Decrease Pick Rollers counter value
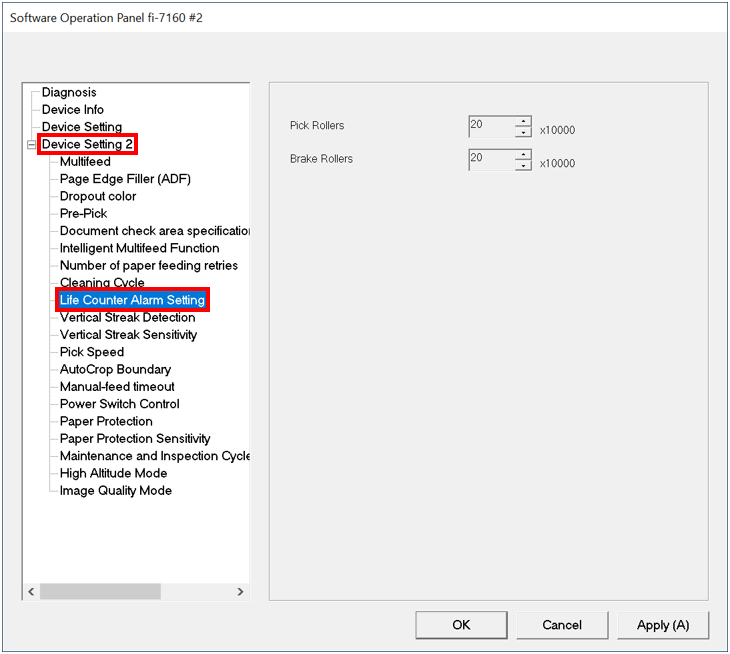 click(523, 132)
